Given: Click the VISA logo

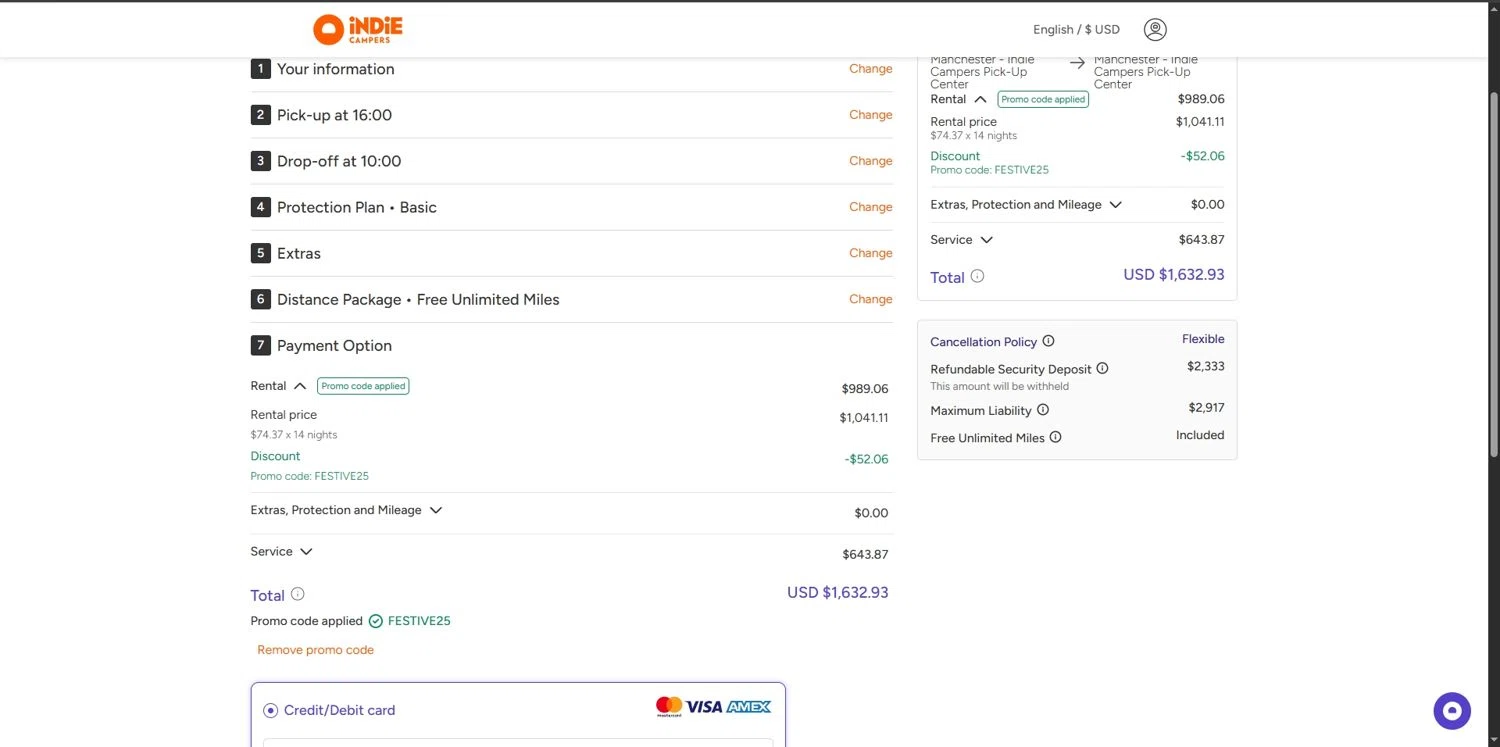Looking at the screenshot, I should [x=704, y=707].
